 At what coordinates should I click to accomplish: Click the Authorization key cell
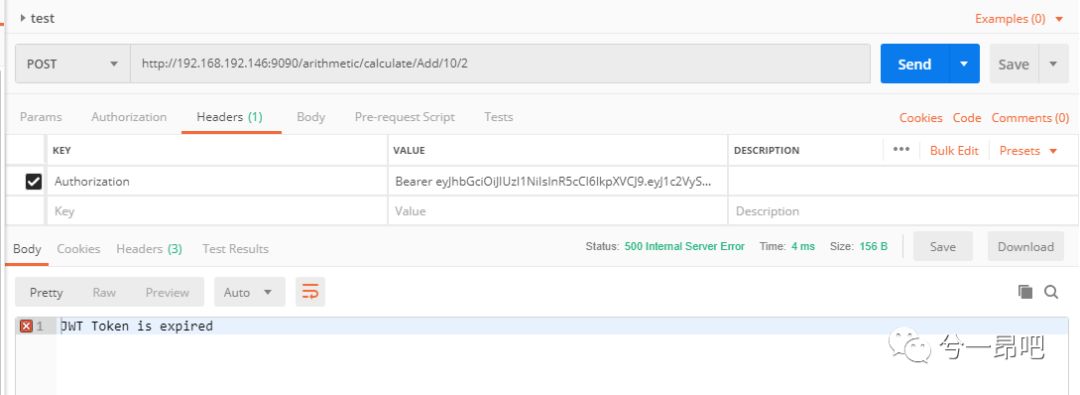point(217,181)
